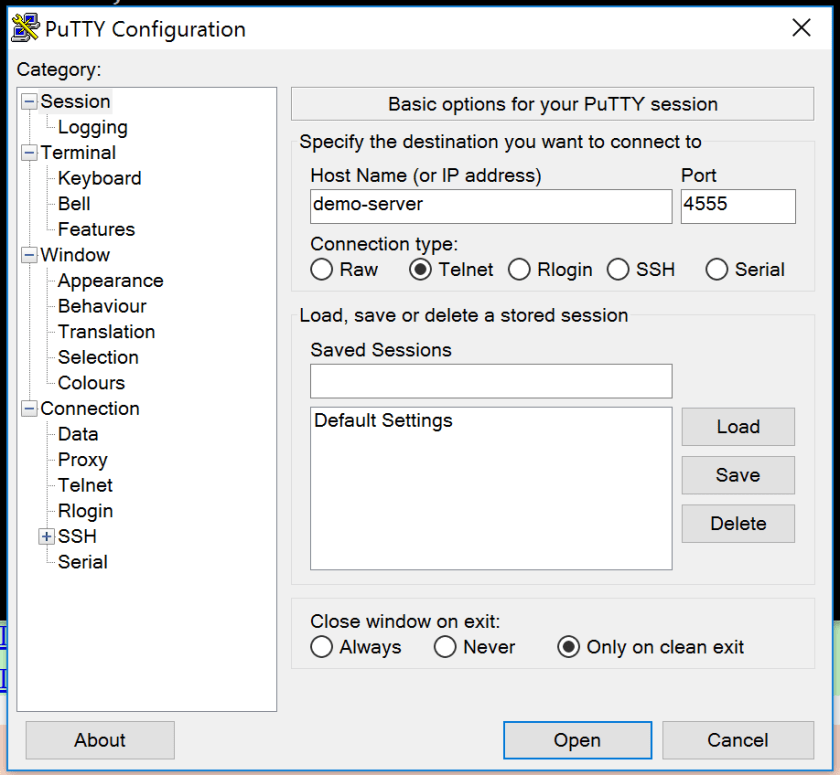Collapse the Session tree node
The height and width of the screenshot is (775, 840).
pos(29,102)
